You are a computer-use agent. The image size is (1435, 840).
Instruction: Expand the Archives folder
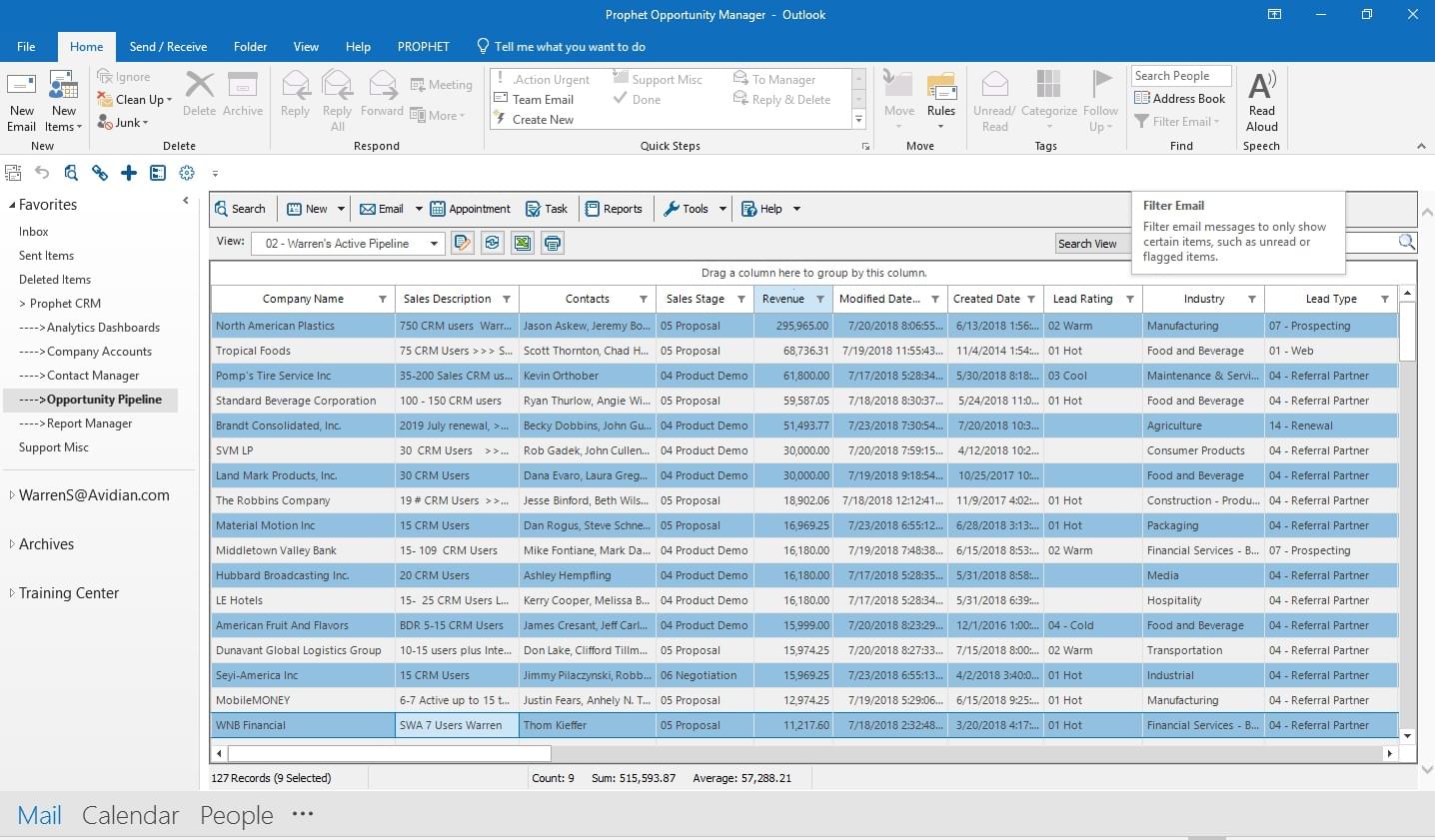(11, 543)
